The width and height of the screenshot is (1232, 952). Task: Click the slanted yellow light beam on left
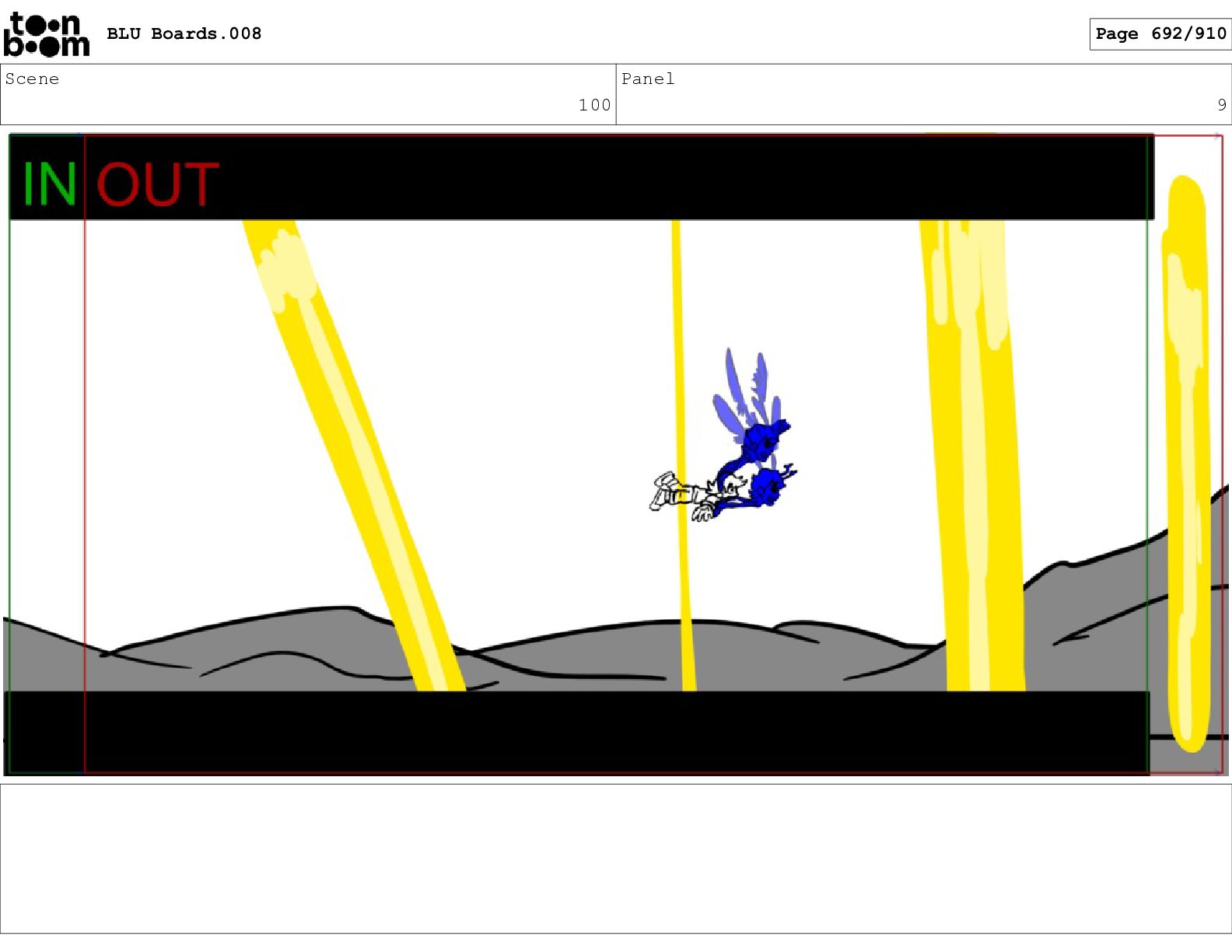[x=354, y=455]
